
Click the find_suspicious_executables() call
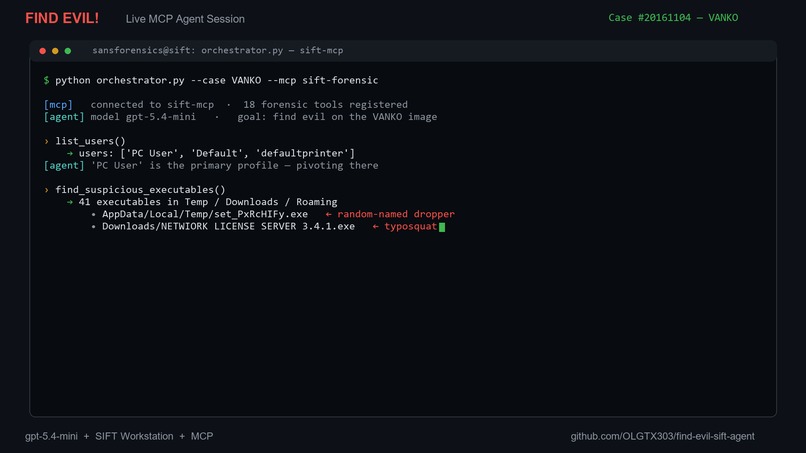[x=135, y=190]
